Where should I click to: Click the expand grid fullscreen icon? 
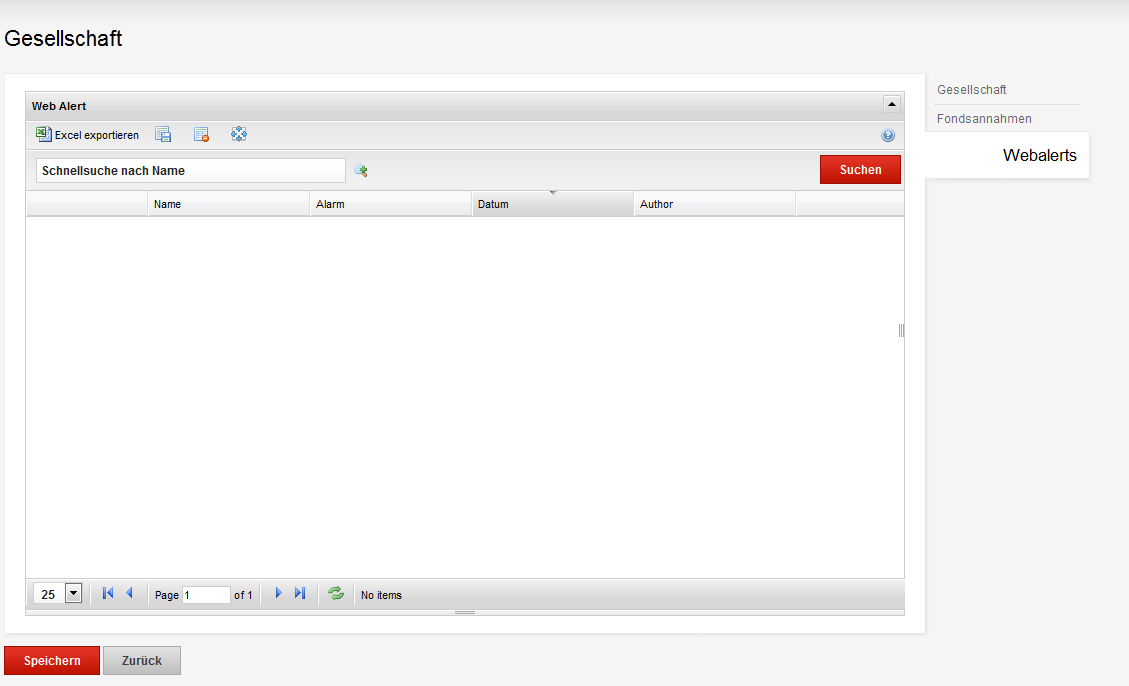point(239,134)
